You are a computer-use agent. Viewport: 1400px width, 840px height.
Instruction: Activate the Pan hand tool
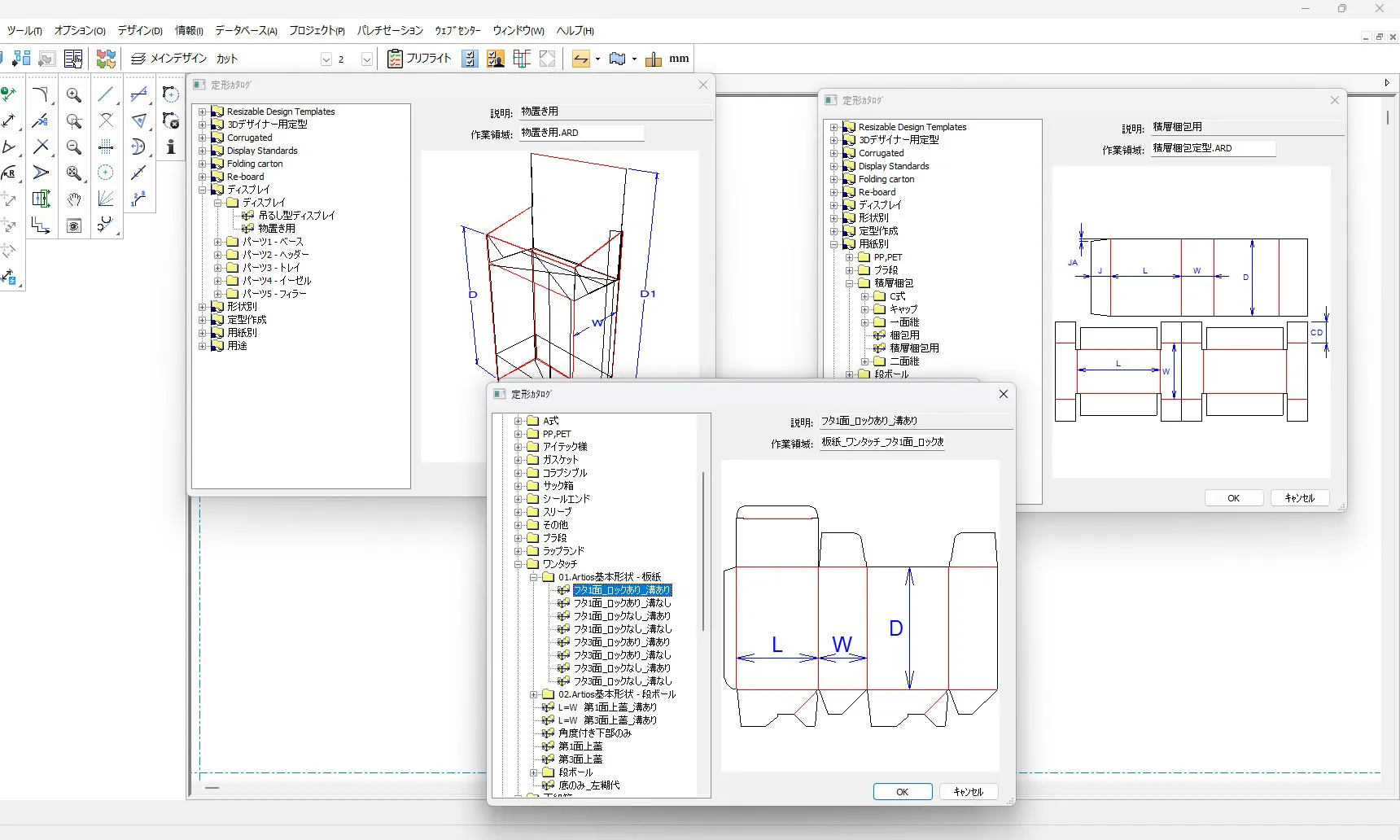[x=73, y=199]
